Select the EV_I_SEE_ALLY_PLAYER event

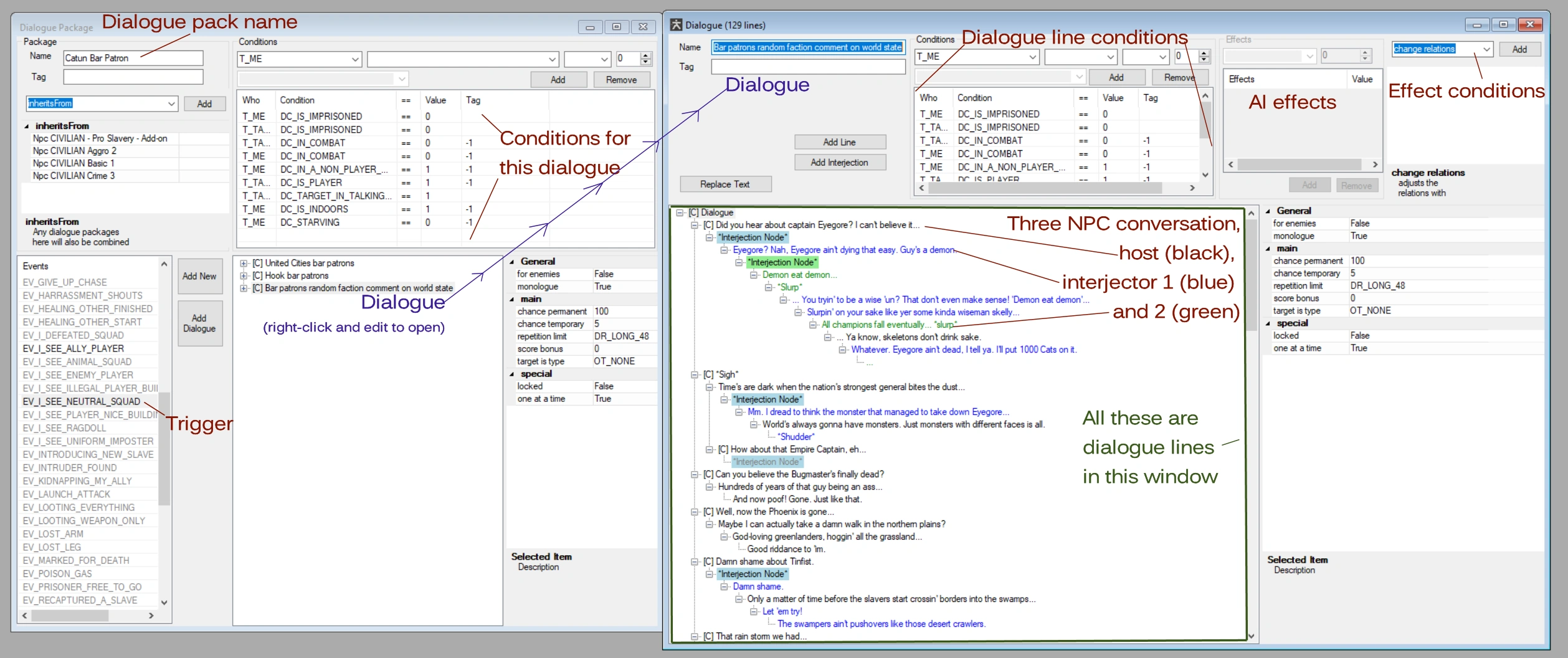pos(74,349)
